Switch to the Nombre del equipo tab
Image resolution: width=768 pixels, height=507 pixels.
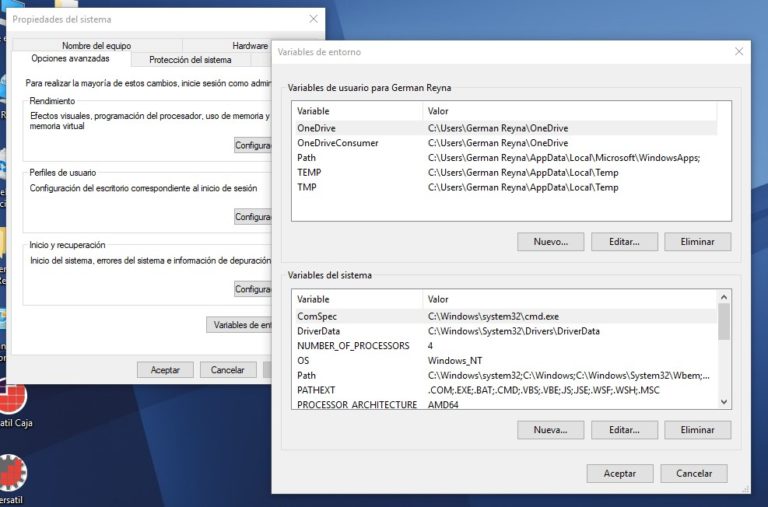pyautogui.click(x=96, y=45)
